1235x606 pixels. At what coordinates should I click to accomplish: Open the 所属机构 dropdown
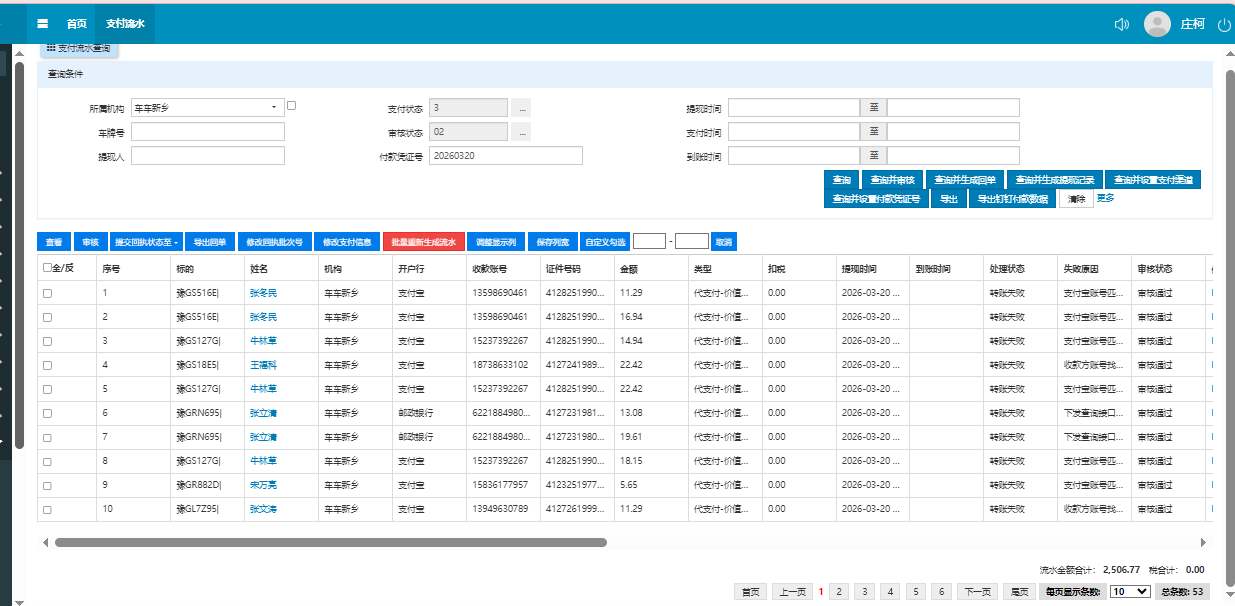[207, 107]
